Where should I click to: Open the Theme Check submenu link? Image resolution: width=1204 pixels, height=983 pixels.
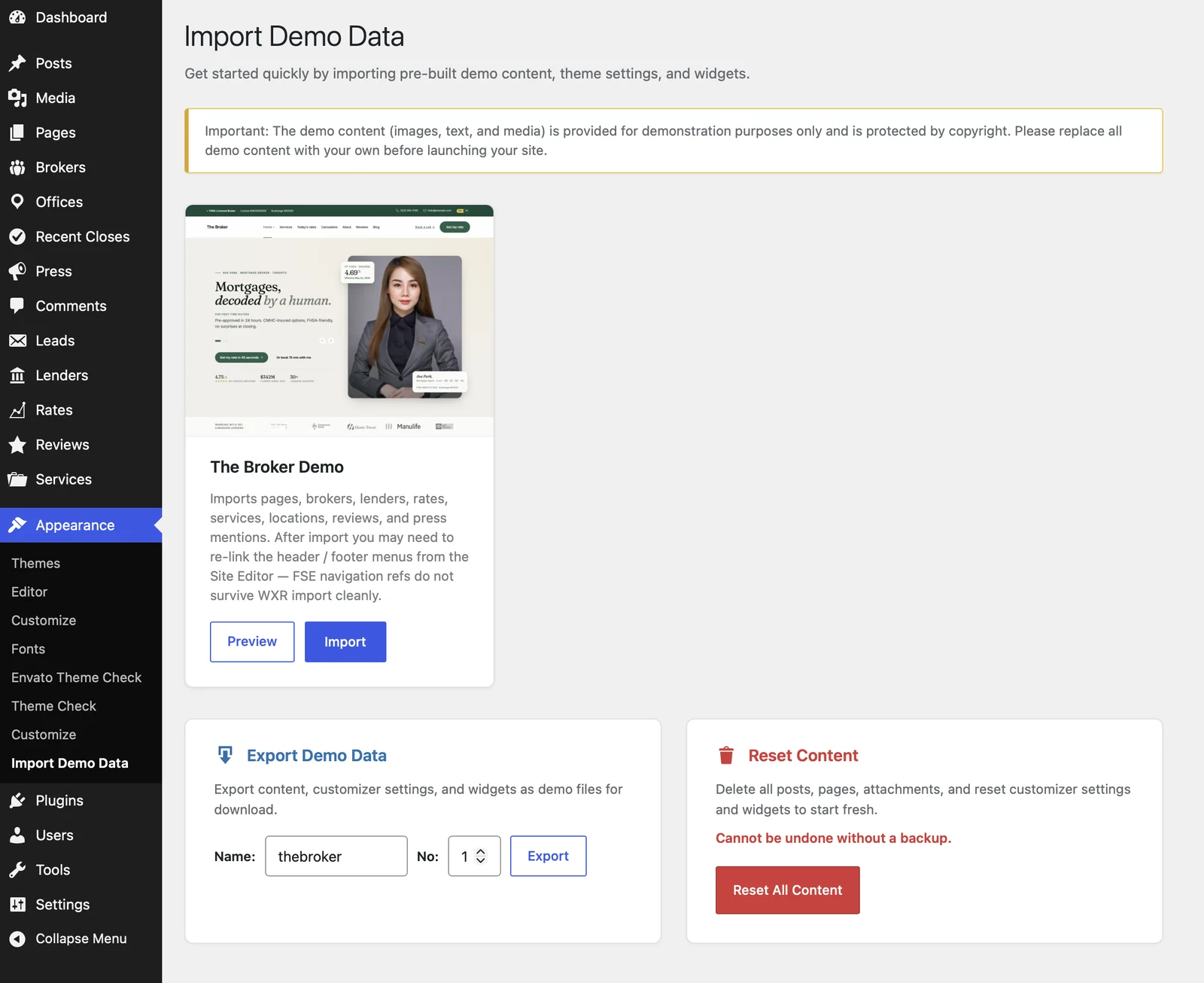(53, 706)
